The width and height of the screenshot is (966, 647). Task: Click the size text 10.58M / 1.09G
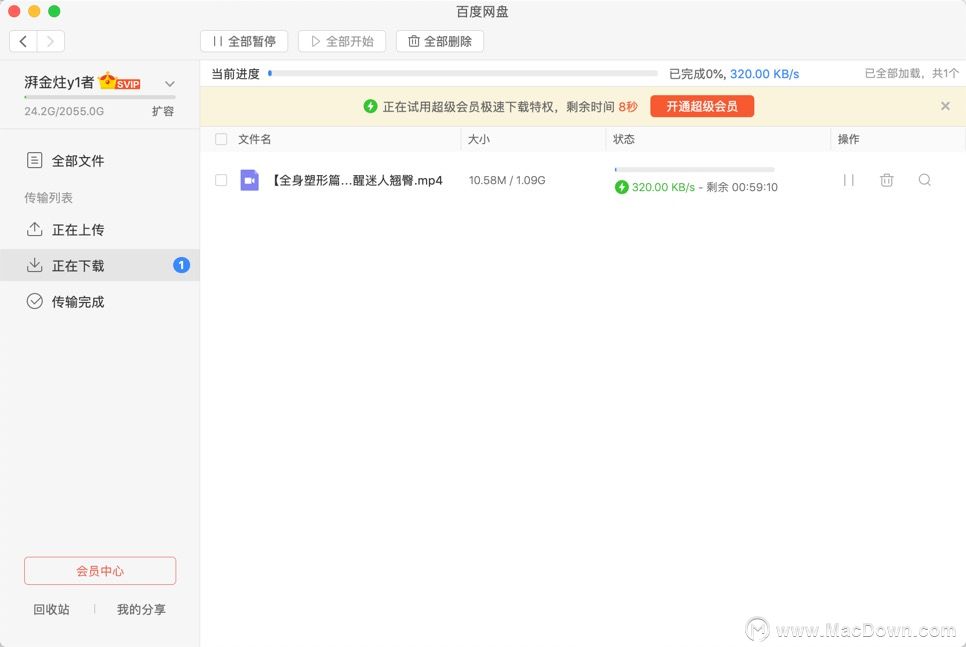click(507, 180)
